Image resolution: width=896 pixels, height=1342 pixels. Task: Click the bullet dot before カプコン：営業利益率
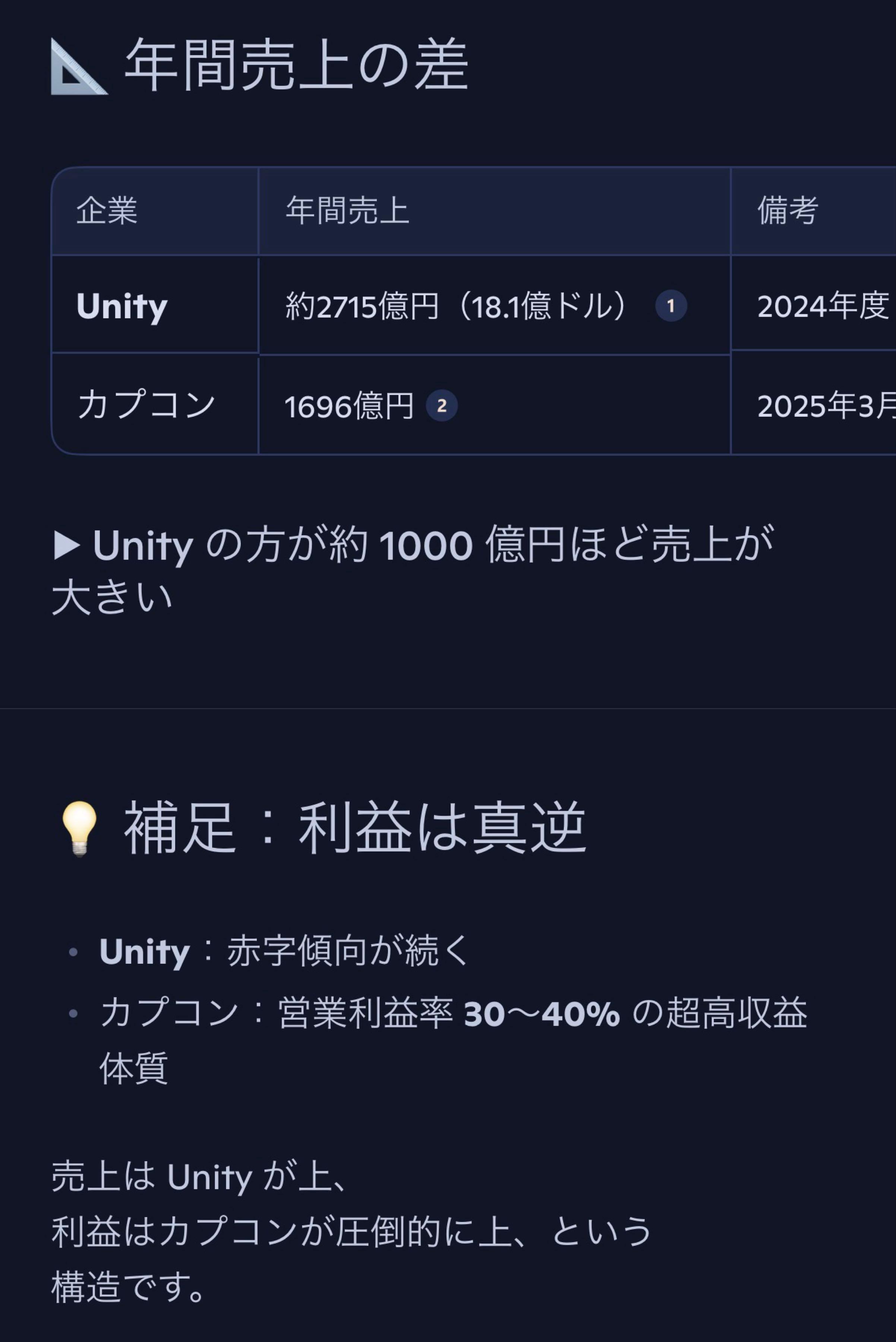tap(73, 1013)
